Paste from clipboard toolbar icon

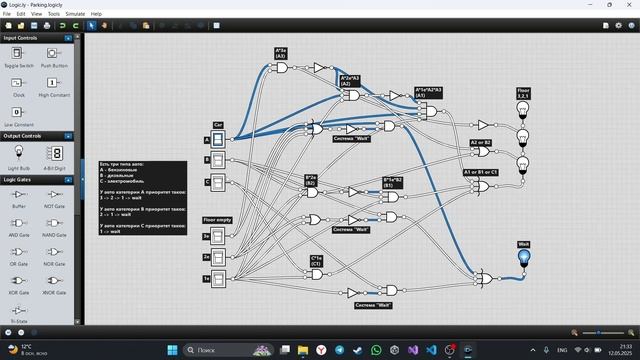[146, 26]
